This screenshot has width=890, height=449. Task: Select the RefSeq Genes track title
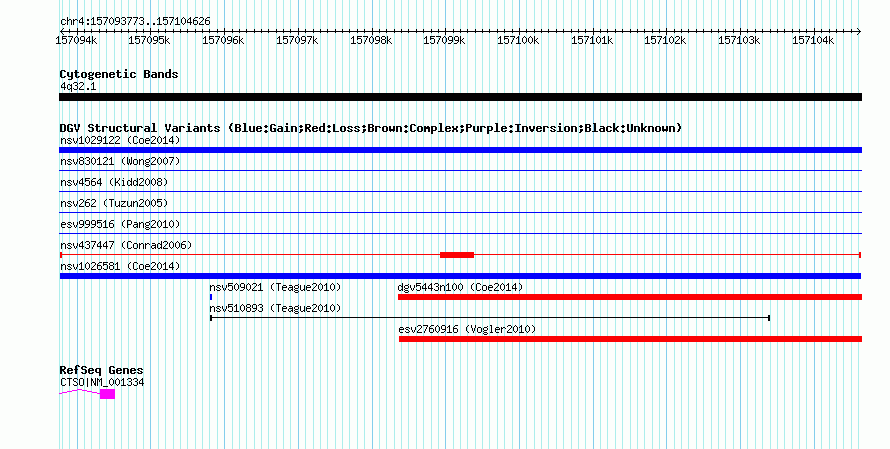[101, 370]
